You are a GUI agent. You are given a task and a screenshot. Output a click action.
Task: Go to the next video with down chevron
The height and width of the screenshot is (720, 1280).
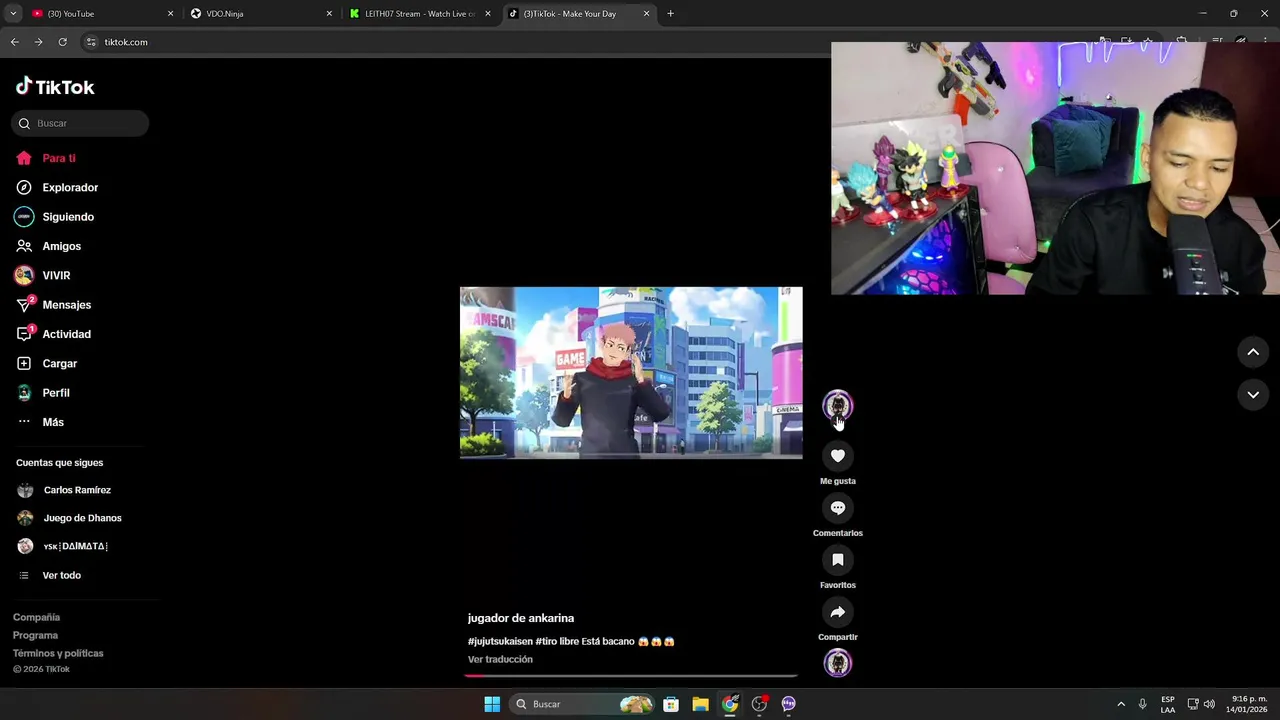[x=1253, y=395]
